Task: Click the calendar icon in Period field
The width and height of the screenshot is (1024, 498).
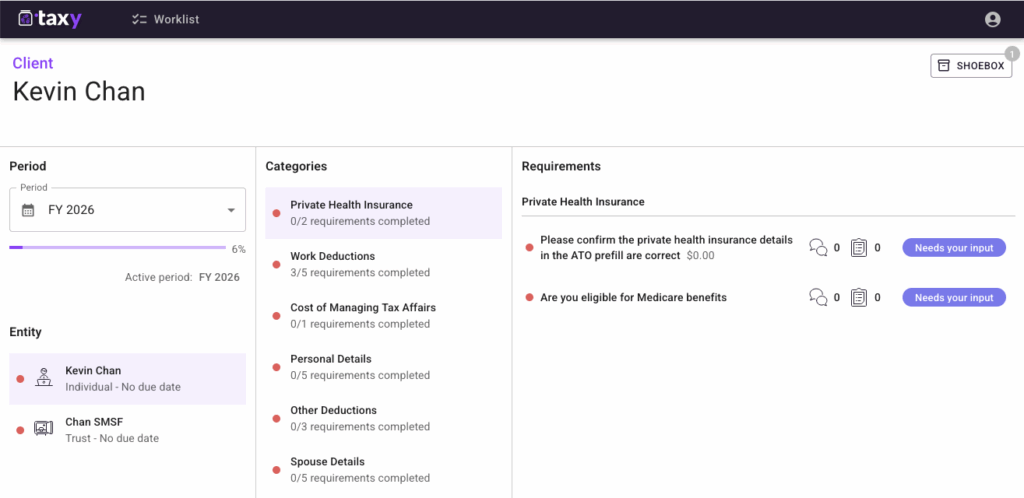Action: (28, 210)
